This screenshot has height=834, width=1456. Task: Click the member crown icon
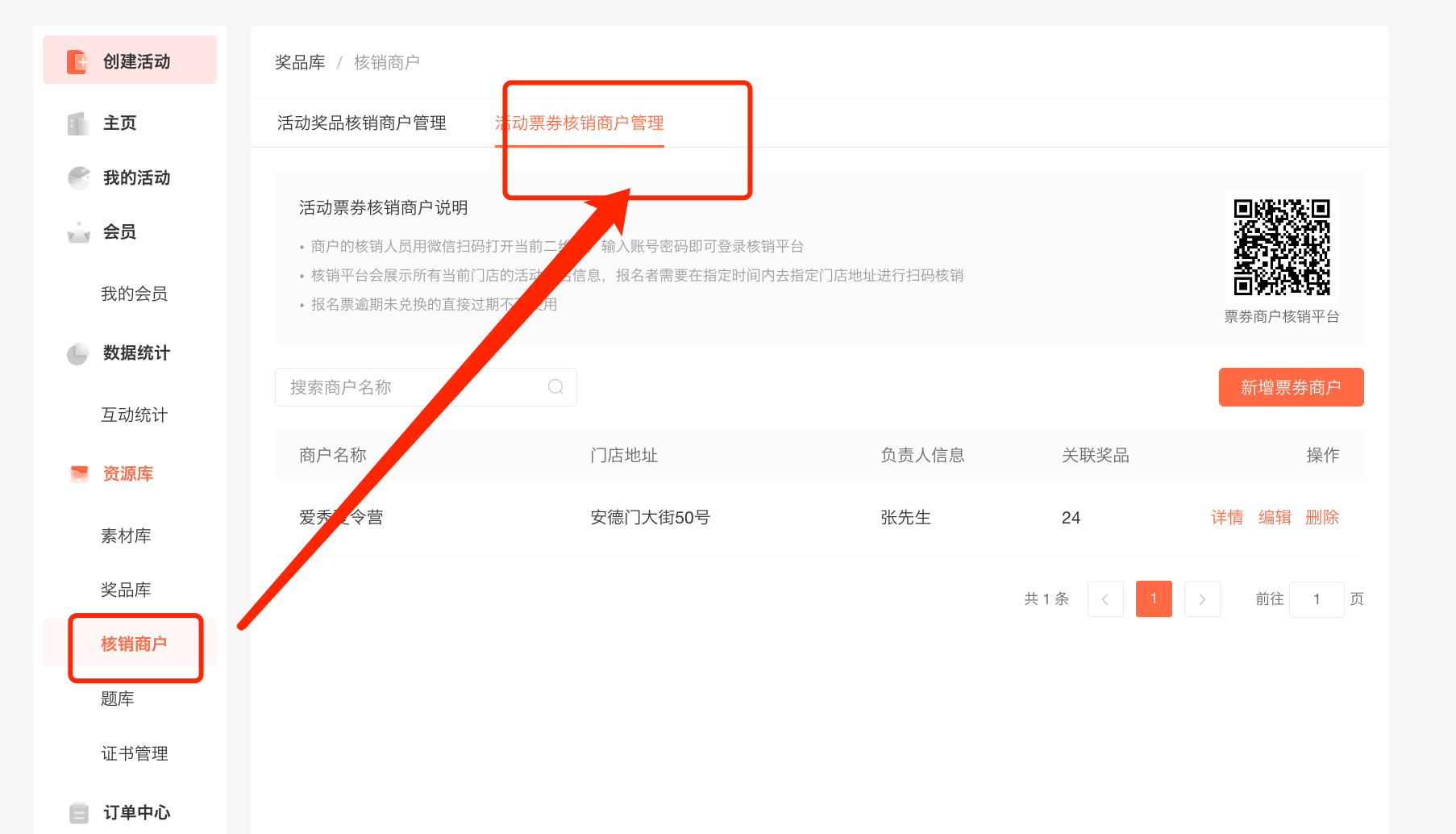(x=78, y=232)
